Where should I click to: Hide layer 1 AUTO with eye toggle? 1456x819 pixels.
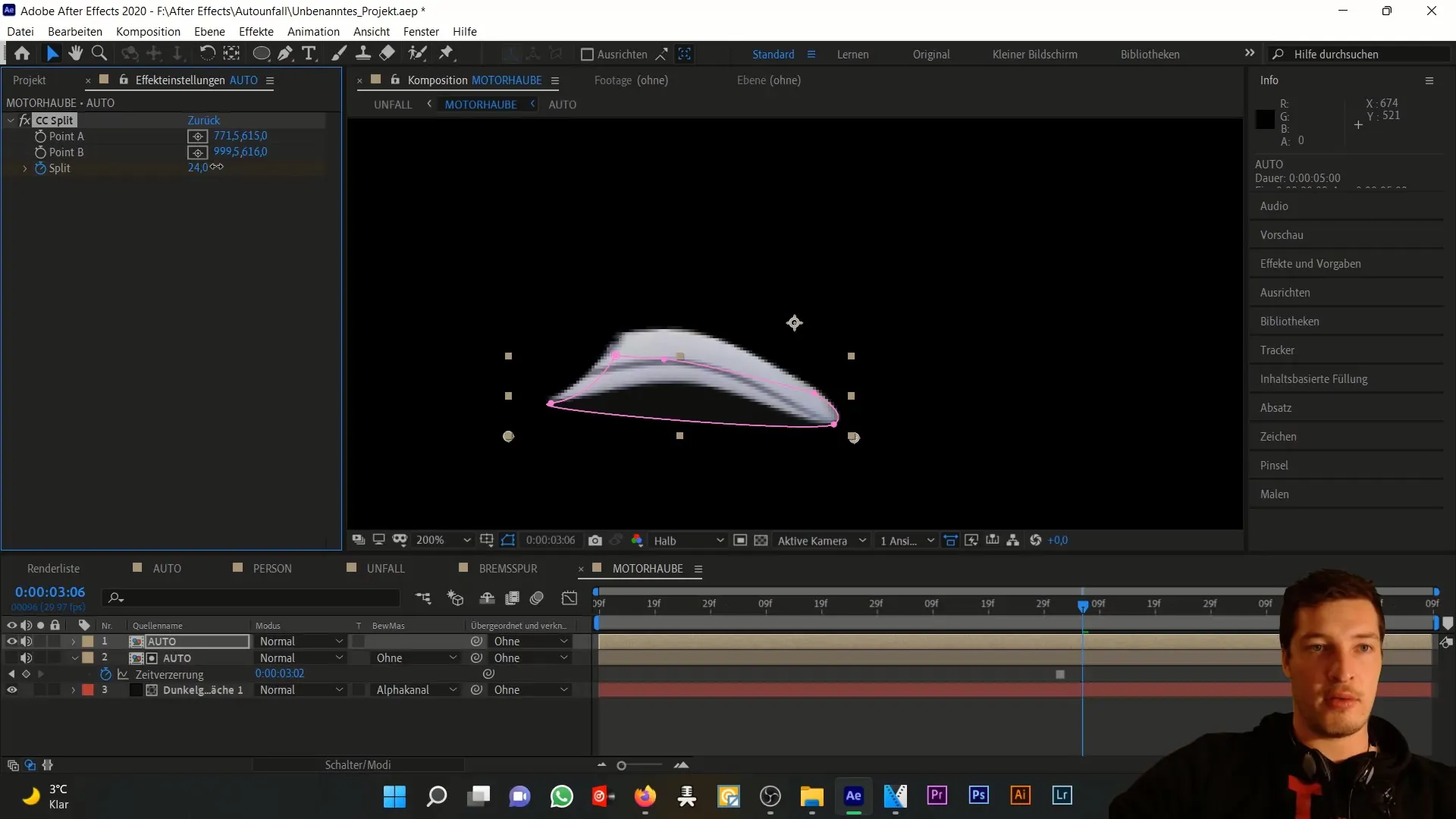click(x=11, y=642)
